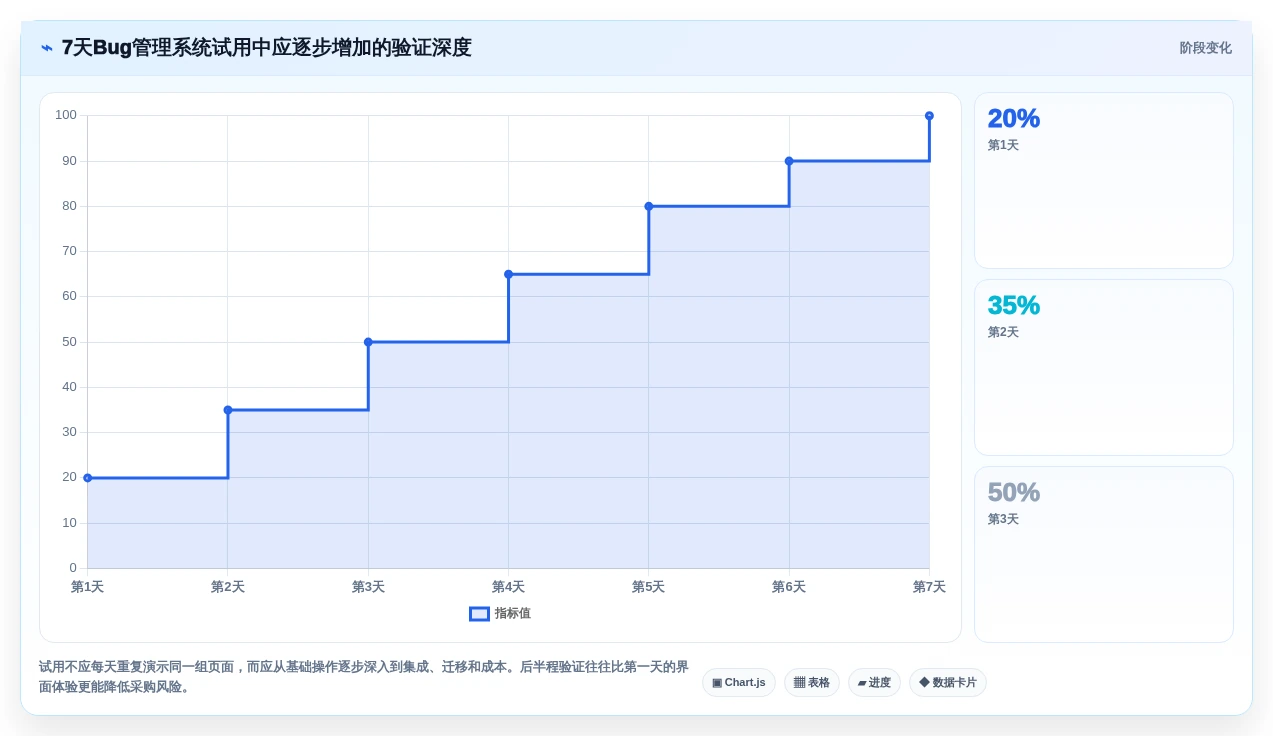The width and height of the screenshot is (1273, 736).
Task: Open the 35% 第2天 card
Action: pos(1104,368)
